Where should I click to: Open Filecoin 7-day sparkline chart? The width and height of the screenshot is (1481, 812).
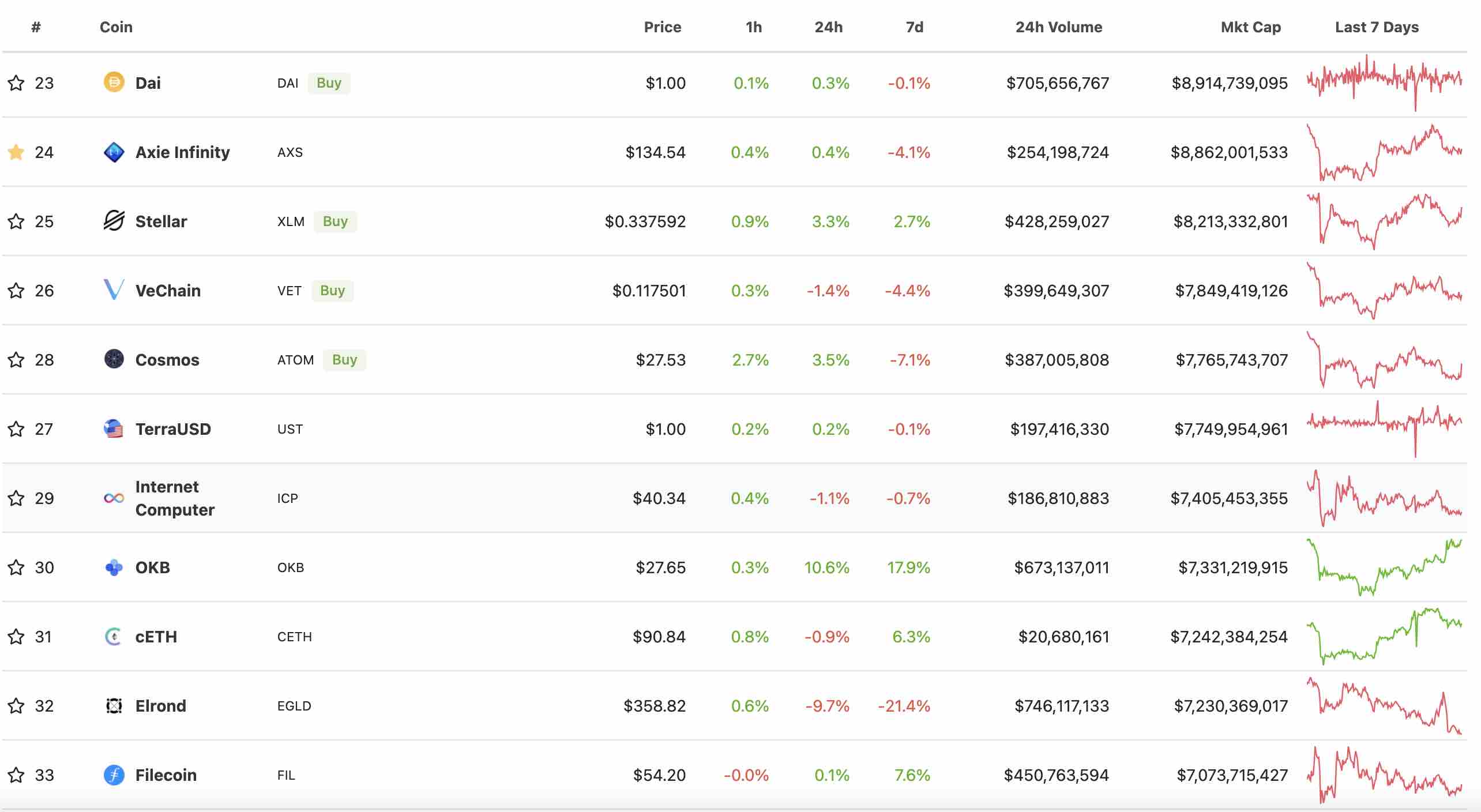(1384, 775)
